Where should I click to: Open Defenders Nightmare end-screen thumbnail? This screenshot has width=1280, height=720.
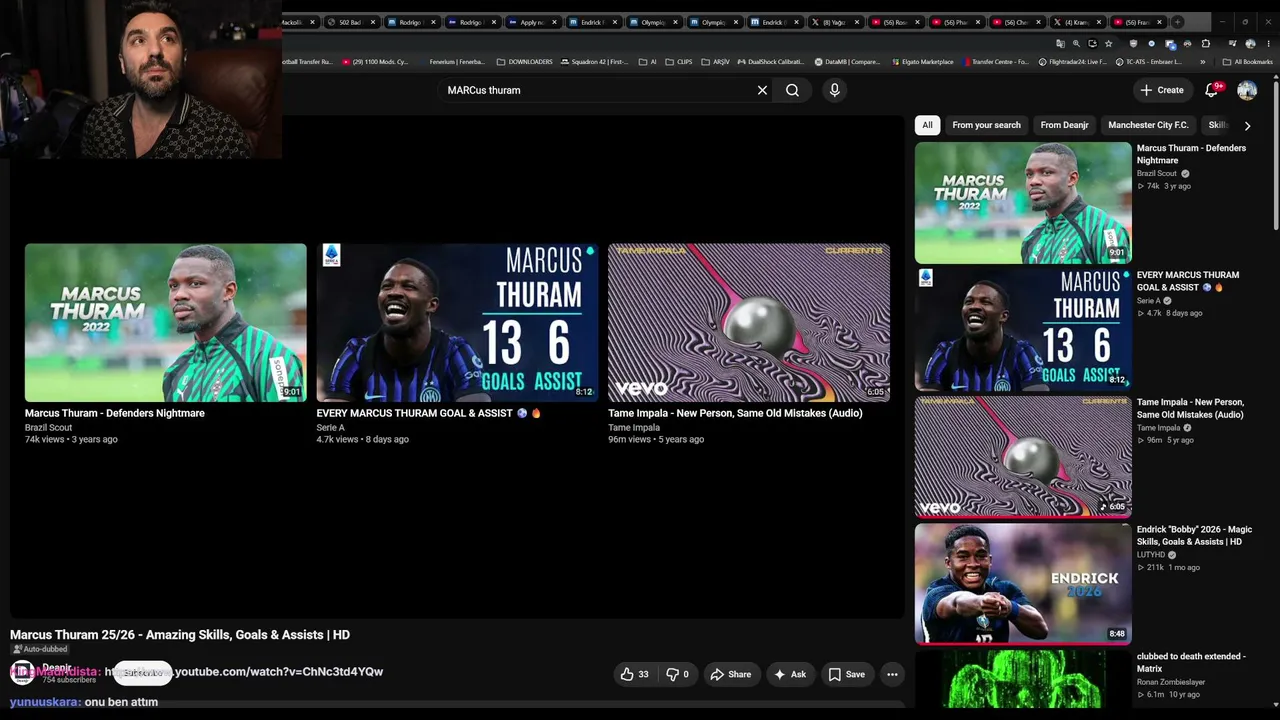point(166,322)
